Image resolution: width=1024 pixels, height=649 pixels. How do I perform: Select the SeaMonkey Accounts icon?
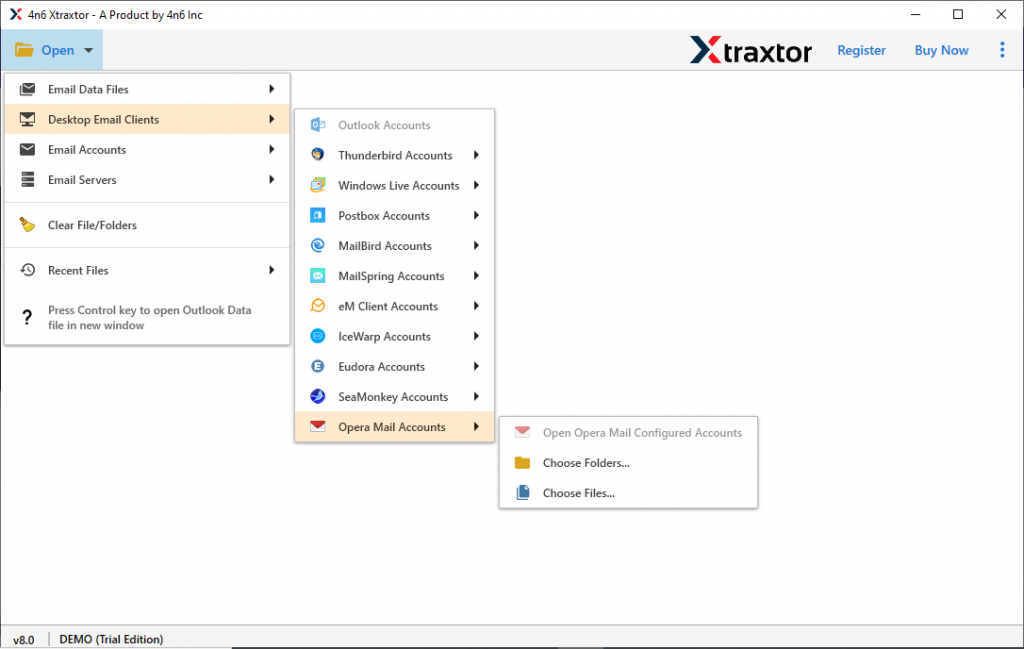[320, 396]
